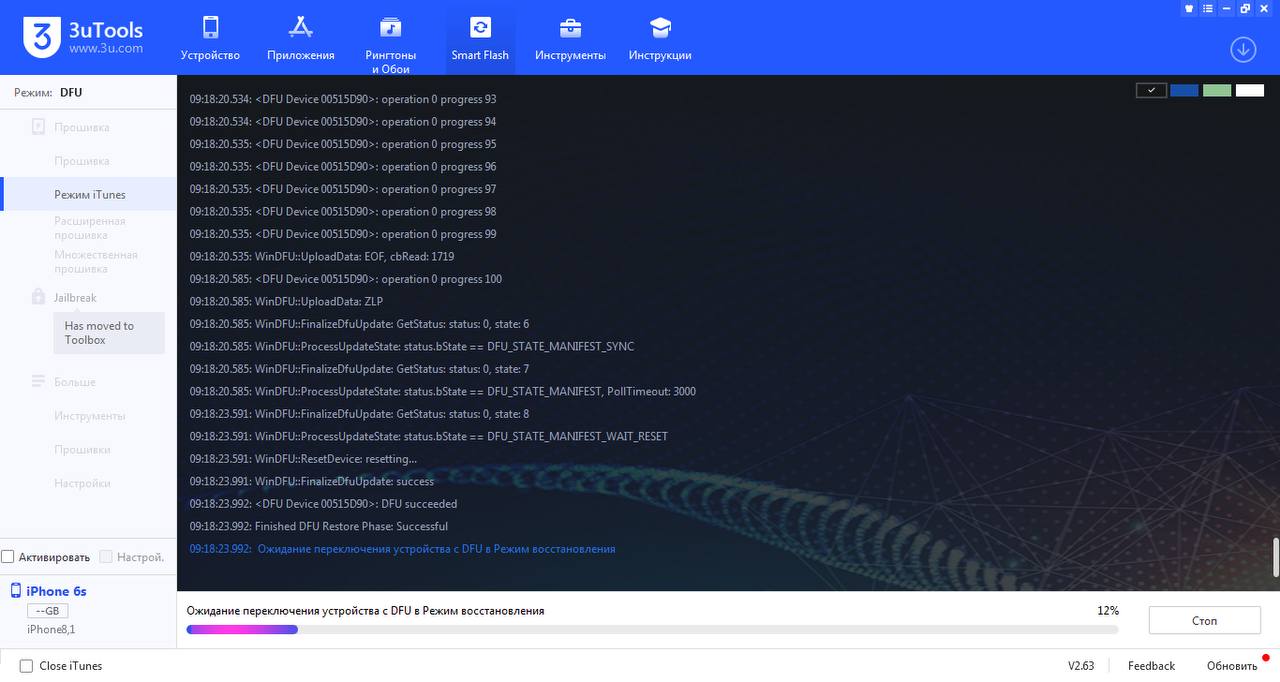Screen dimensions: 1280x682
Task: Click log line 'DFU_STATE_MANIFEST_SYNC'
Action: 412,346
